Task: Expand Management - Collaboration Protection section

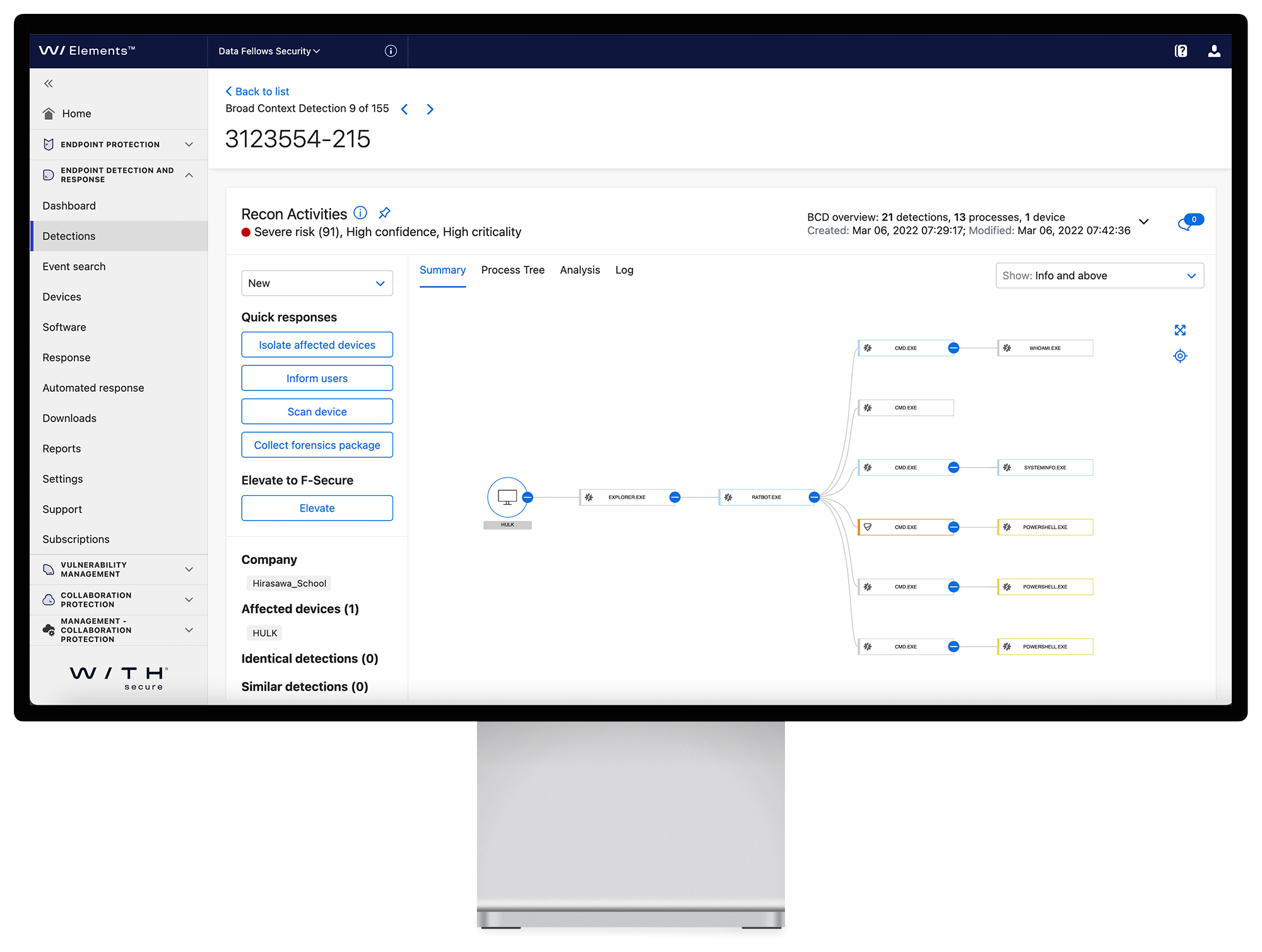Action: (x=189, y=630)
